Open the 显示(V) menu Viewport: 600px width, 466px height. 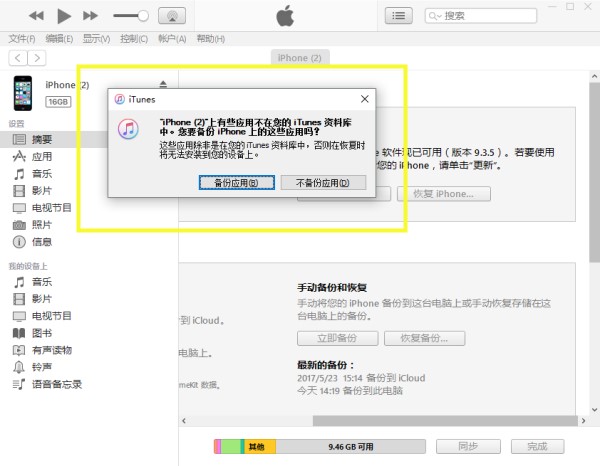point(96,39)
